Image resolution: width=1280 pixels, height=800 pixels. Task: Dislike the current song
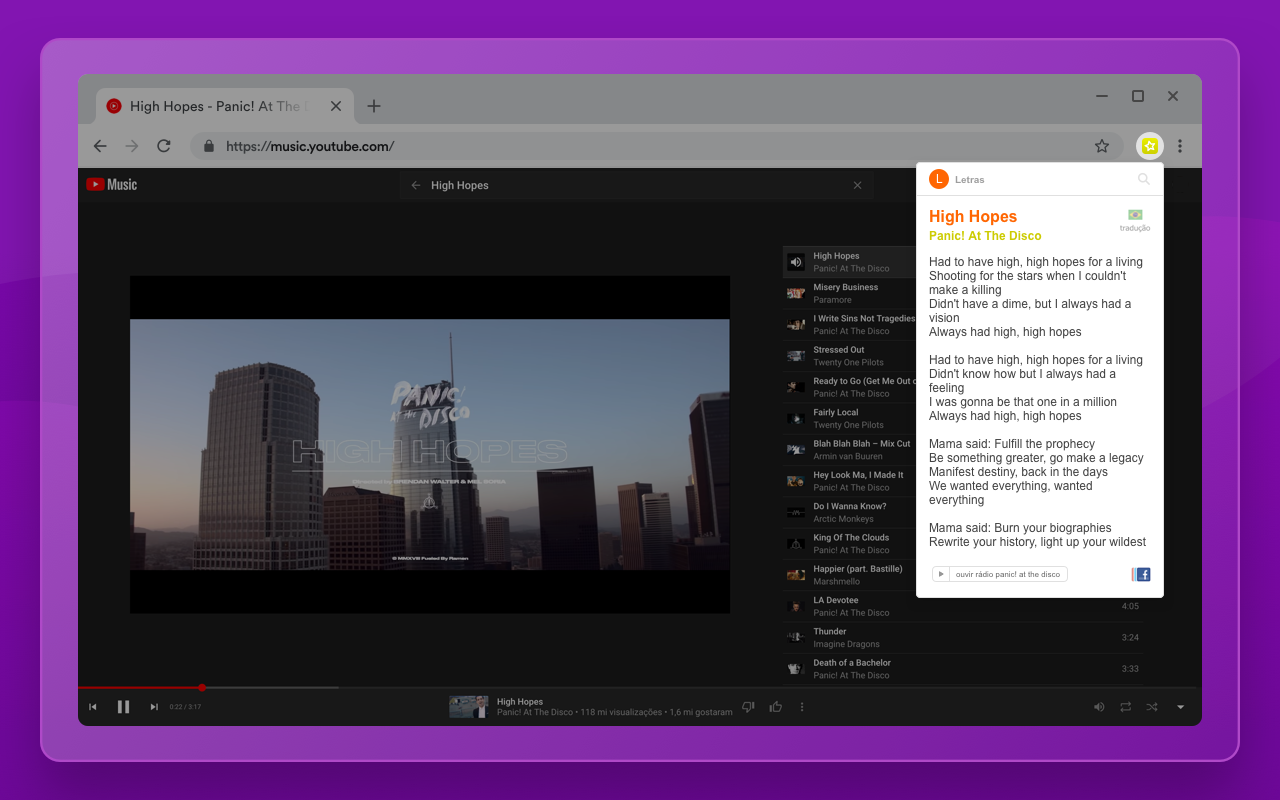tap(748, 707)
